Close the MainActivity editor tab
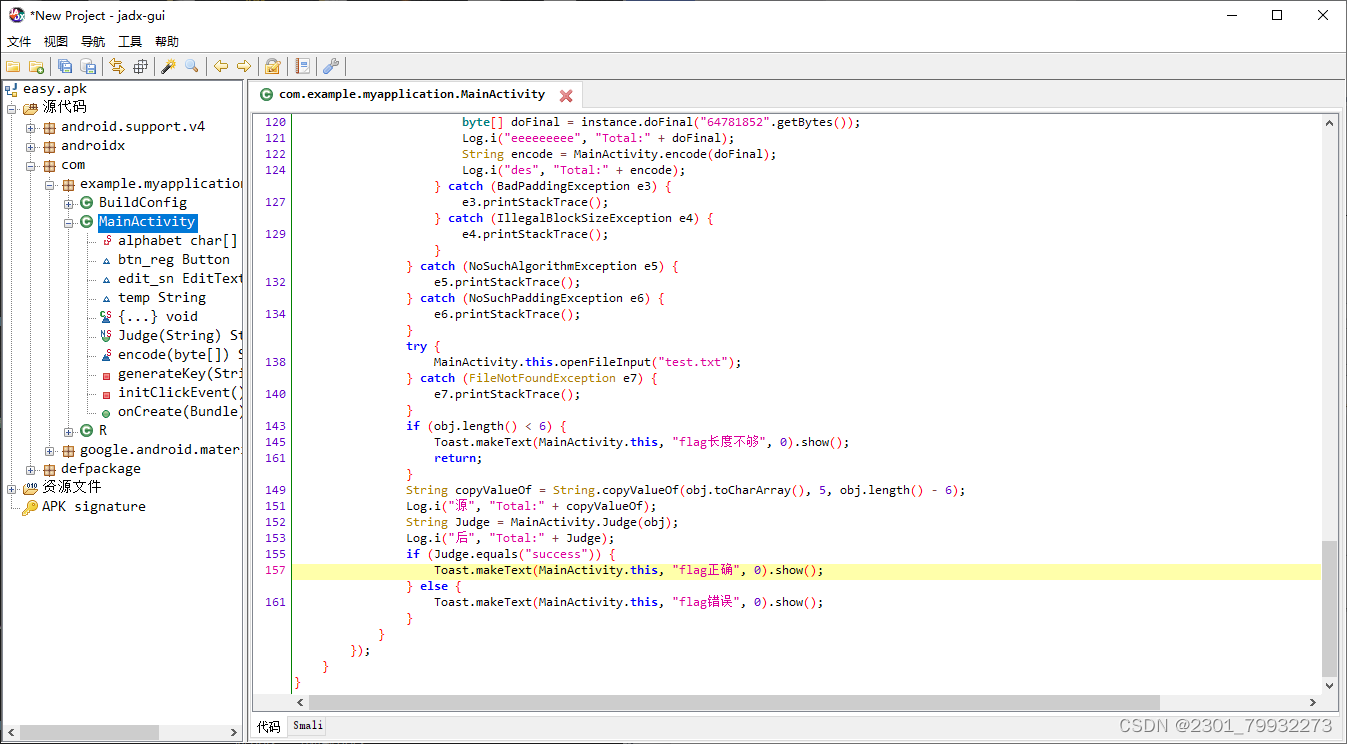The height and width of the screenshot is (744, 1347). 566,94
